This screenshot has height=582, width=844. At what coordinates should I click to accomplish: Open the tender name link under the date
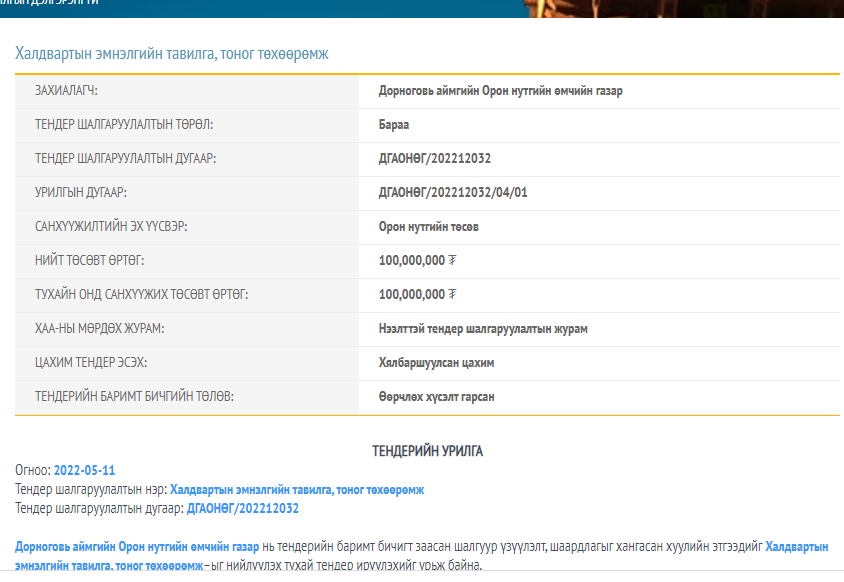(x=297, y=490)
